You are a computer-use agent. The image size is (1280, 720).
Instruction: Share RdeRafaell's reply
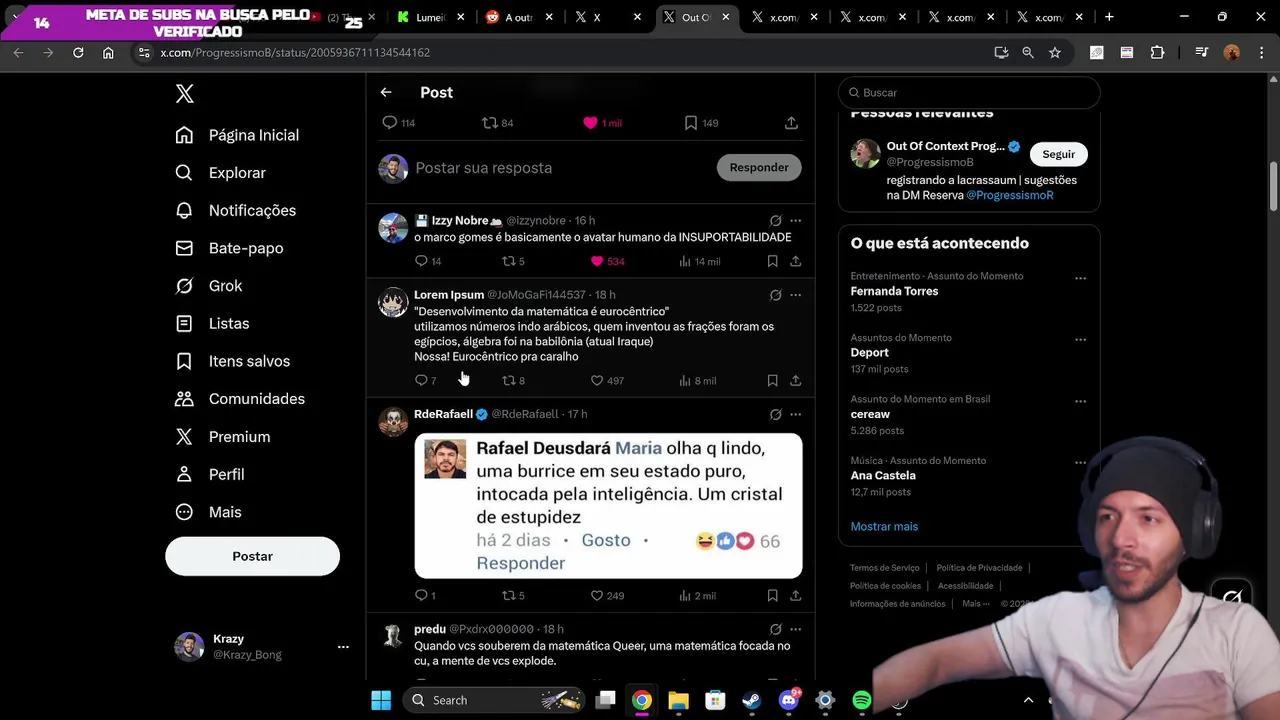click(x=795, y=595)
